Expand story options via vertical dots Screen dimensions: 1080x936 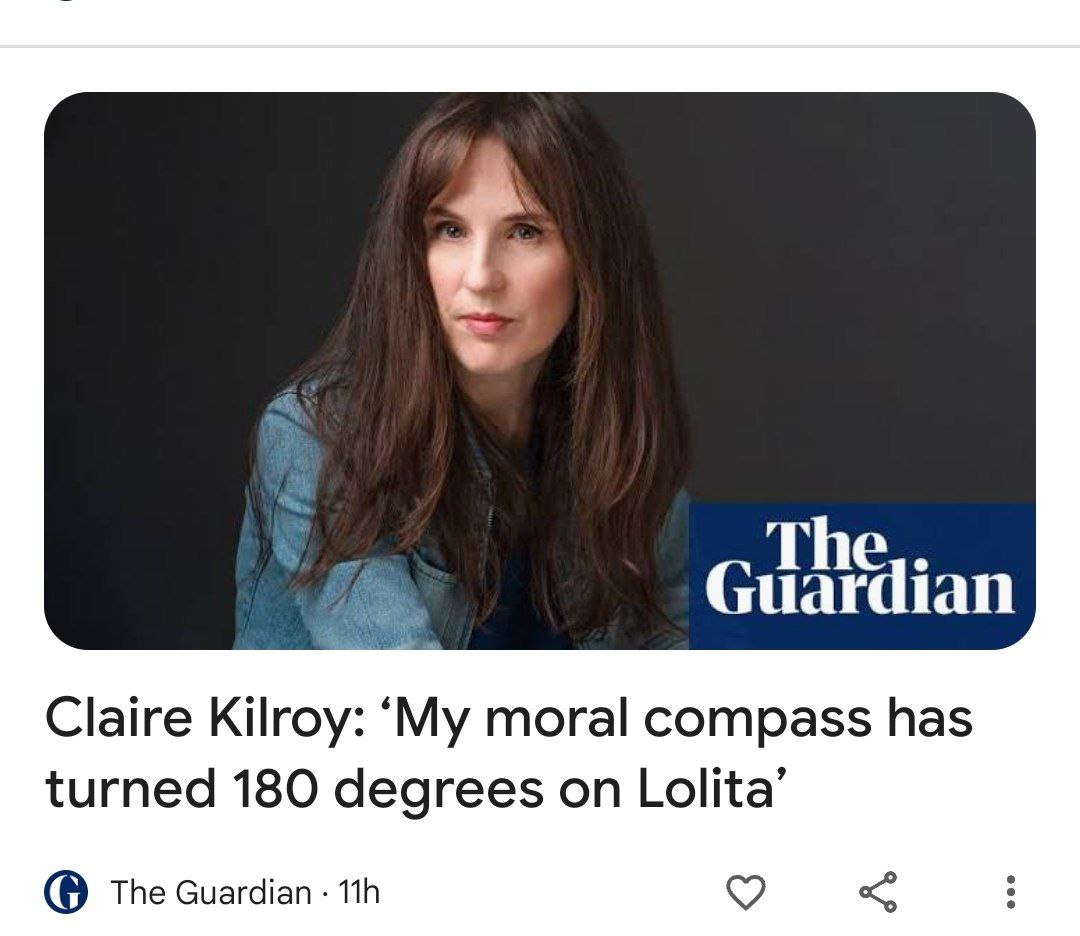coord(1010,892)
